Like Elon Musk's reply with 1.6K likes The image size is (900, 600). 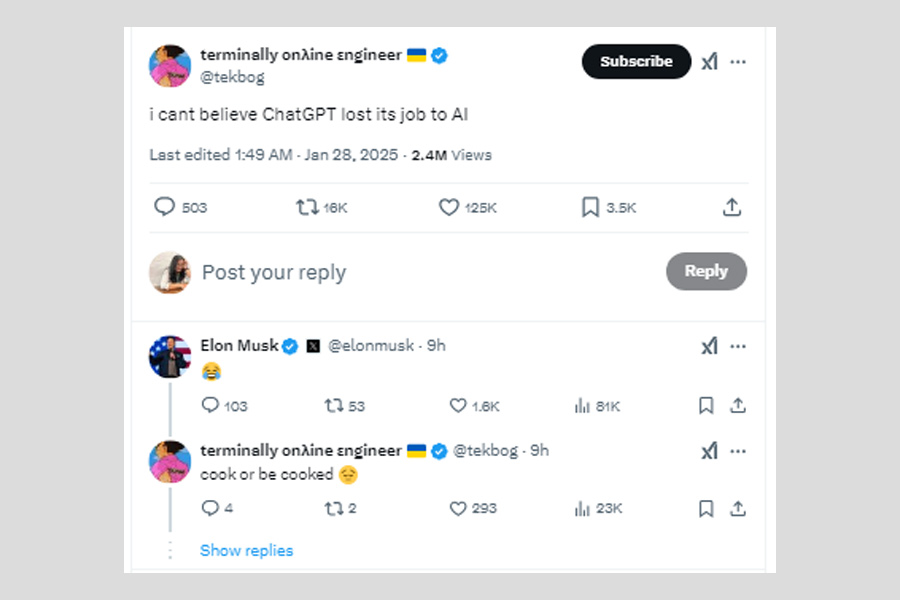tap(458, 405)
